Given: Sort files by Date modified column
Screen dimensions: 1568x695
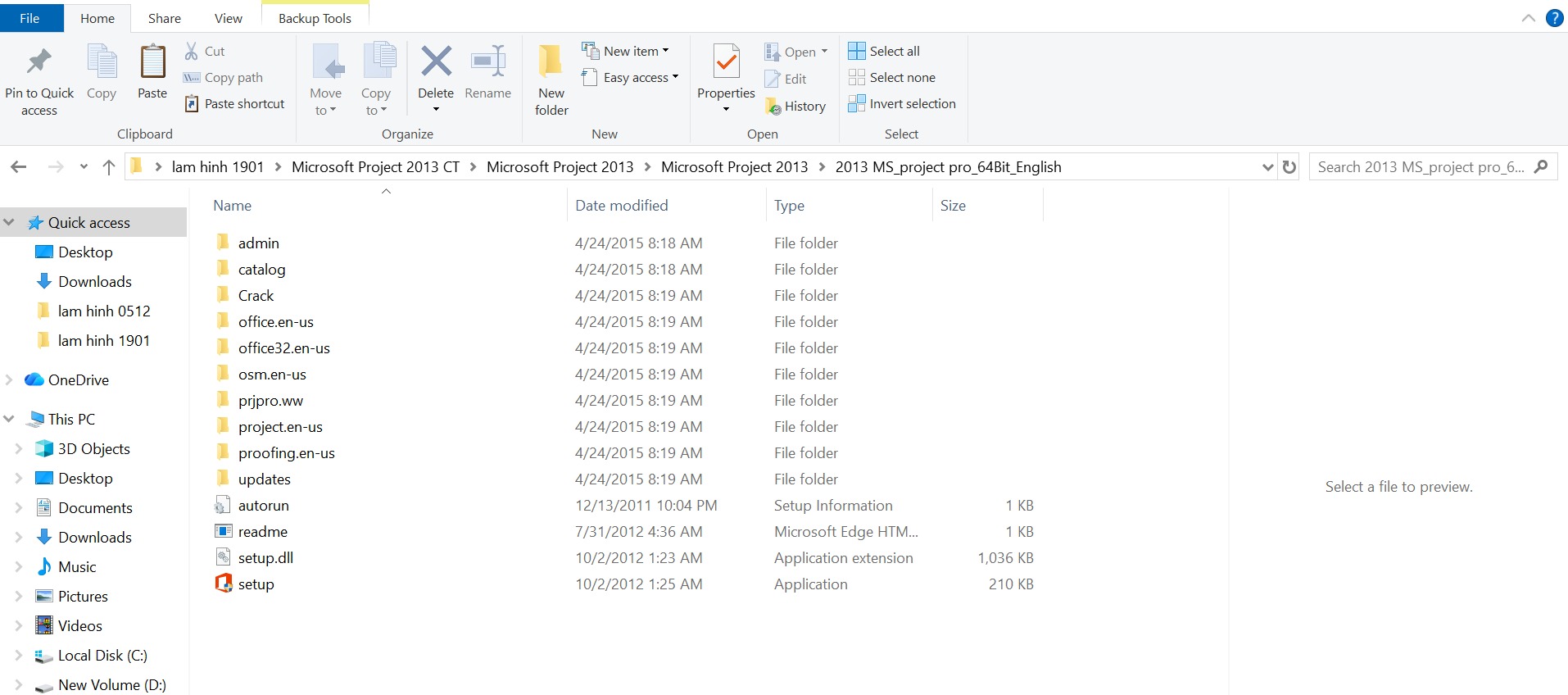Looking at the screenshot, I should (x=621, y=206).
